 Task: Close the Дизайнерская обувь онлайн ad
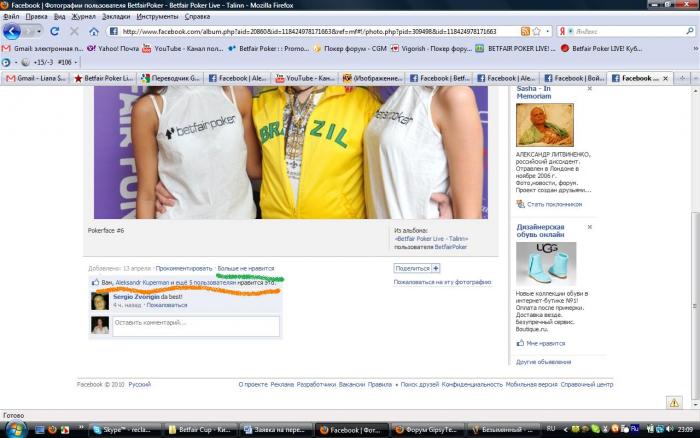tap(589, 227)
